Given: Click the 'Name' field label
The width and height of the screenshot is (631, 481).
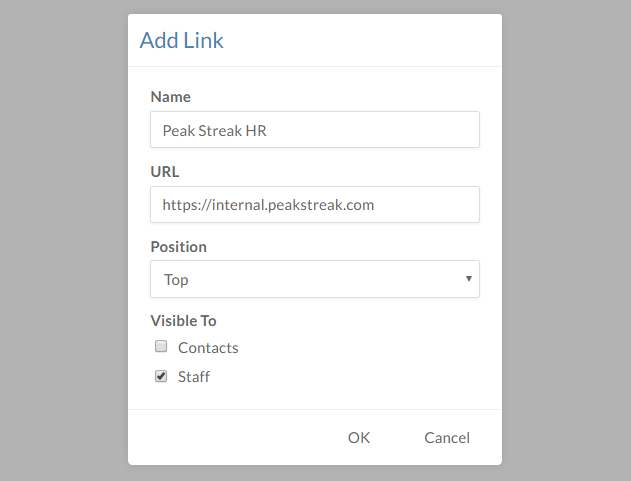Looking at the screenshot, I should pos(170,97).
